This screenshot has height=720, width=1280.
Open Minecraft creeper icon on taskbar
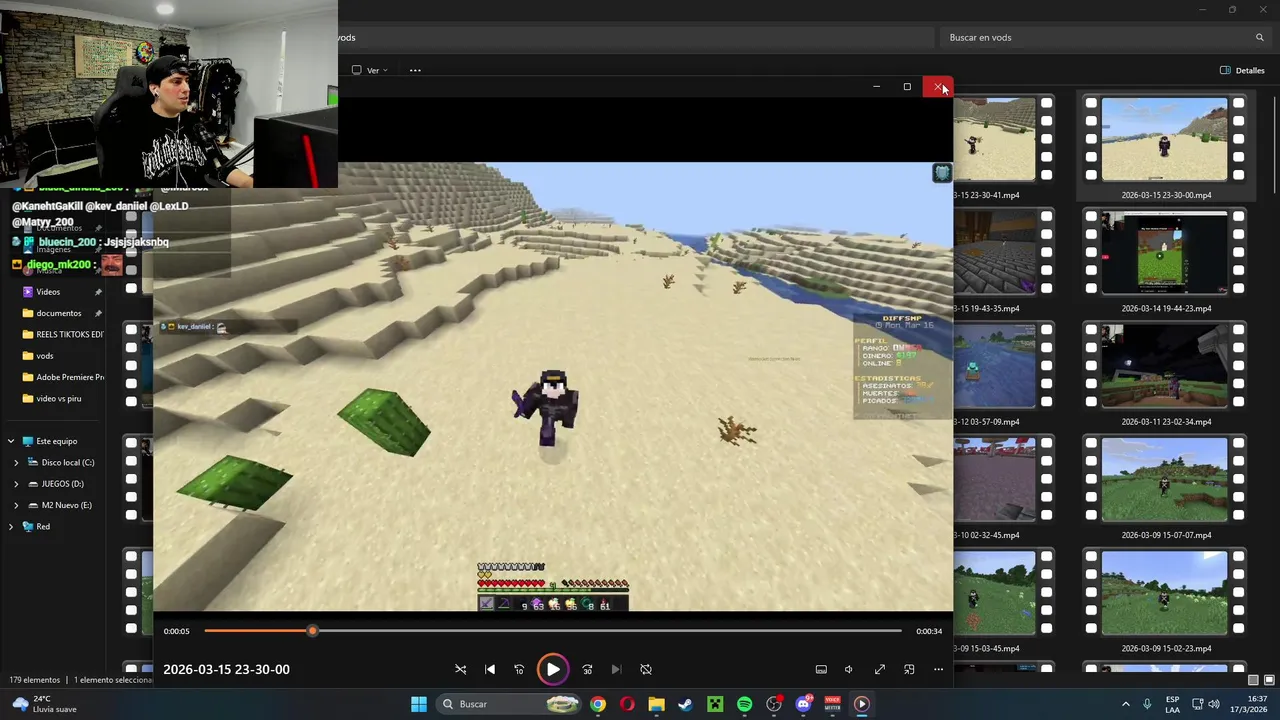click(x=715, y=704)
